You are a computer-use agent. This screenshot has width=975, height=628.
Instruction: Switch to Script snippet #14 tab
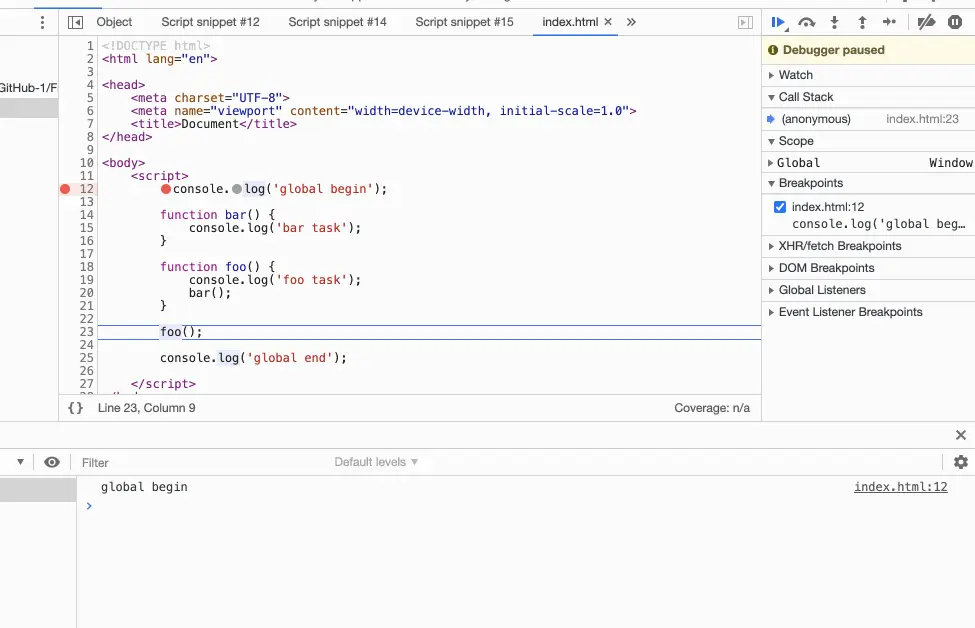[x=337, y=22]
